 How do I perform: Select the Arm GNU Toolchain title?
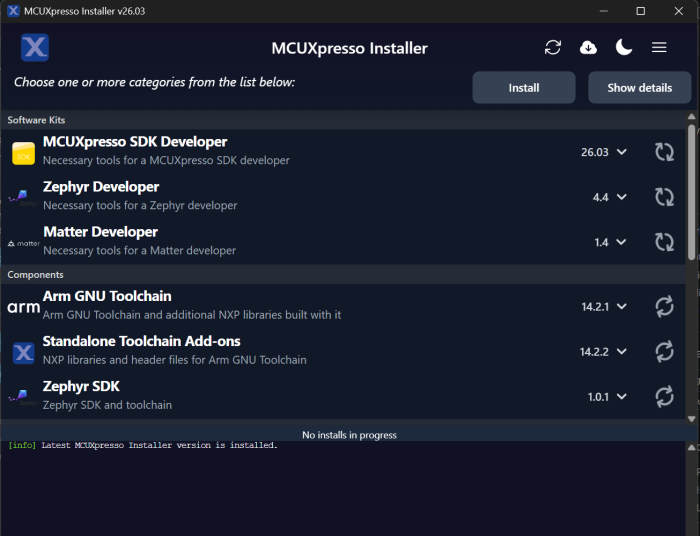[x=107, y=296]
